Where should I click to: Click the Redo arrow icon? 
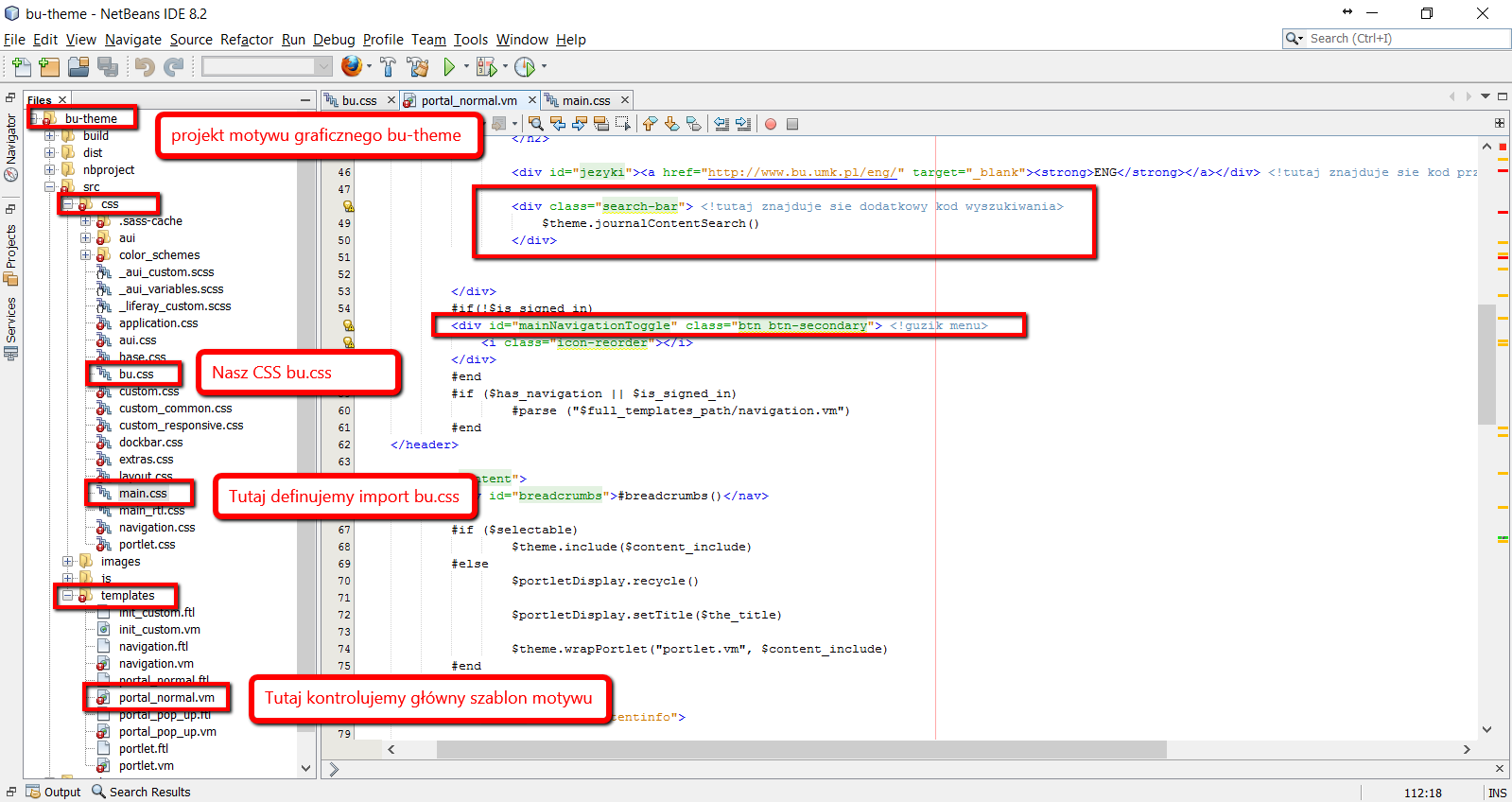[x=173, y=66]
